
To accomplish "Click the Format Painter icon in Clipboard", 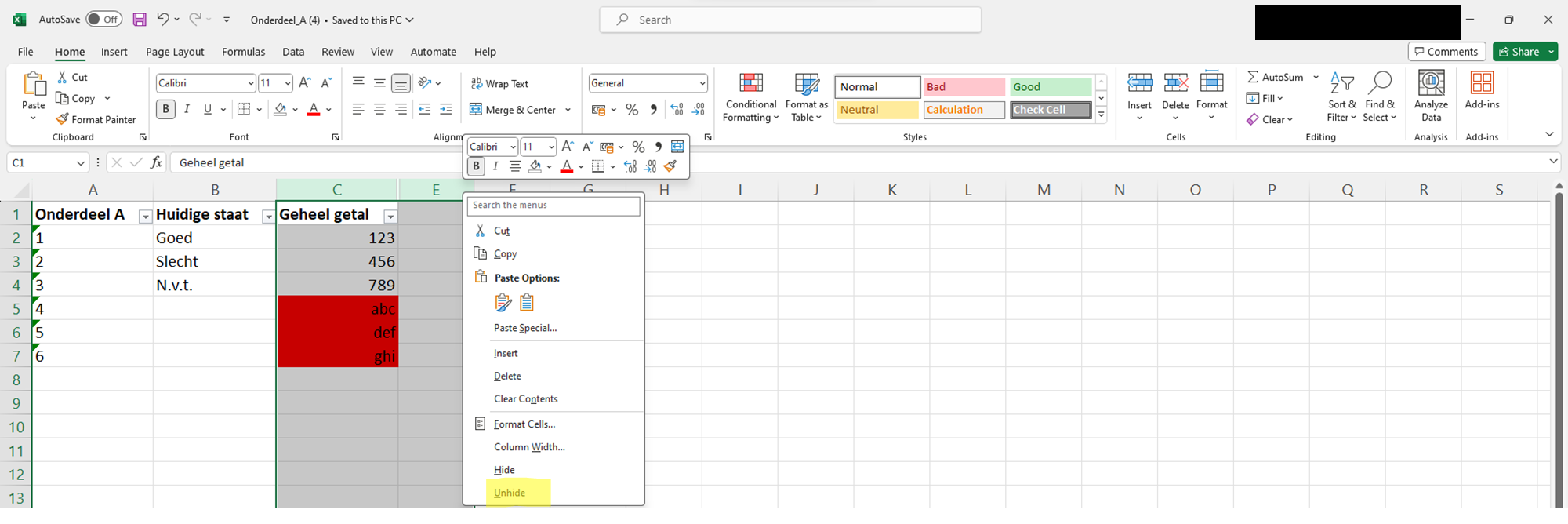I will tap(63, 119).
